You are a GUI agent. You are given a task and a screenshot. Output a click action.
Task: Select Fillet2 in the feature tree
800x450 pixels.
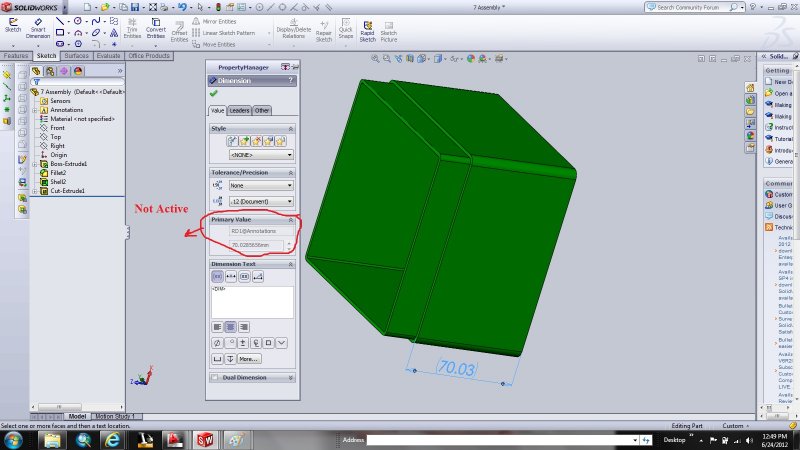point(58,172)
